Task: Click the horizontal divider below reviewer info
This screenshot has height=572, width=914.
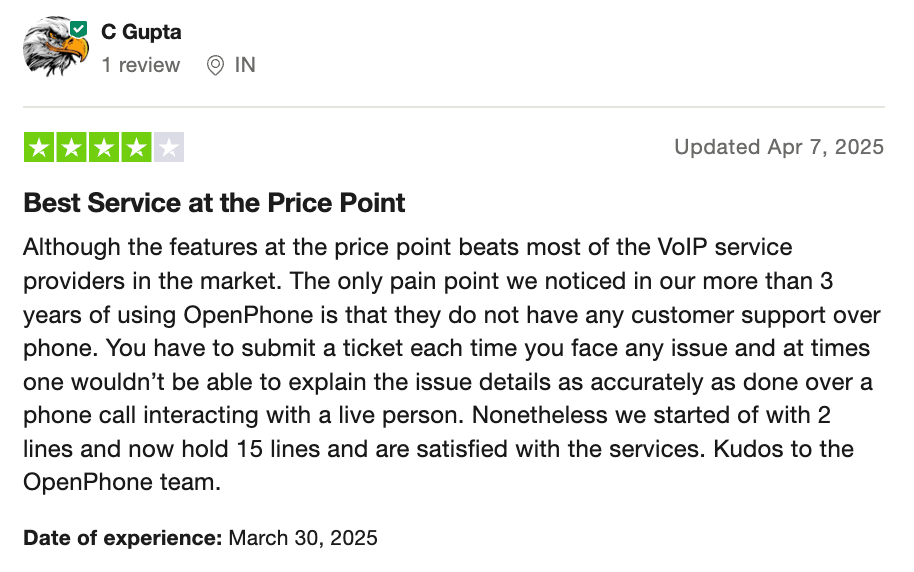Action: pyautogui.click(x=454, y=107)
